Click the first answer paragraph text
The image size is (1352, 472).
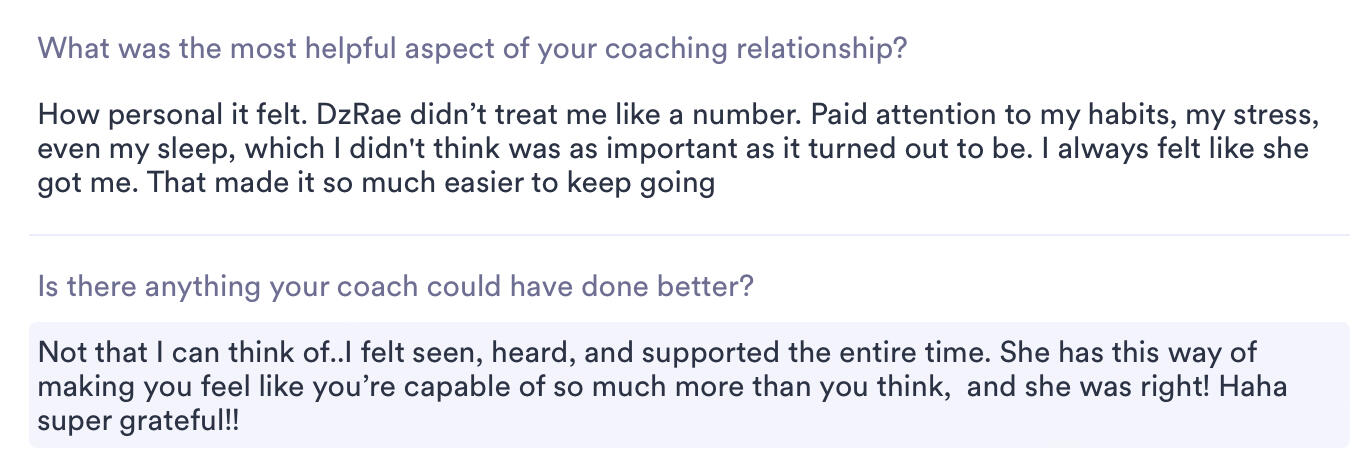pyautogui.click(x=676, y=150)
